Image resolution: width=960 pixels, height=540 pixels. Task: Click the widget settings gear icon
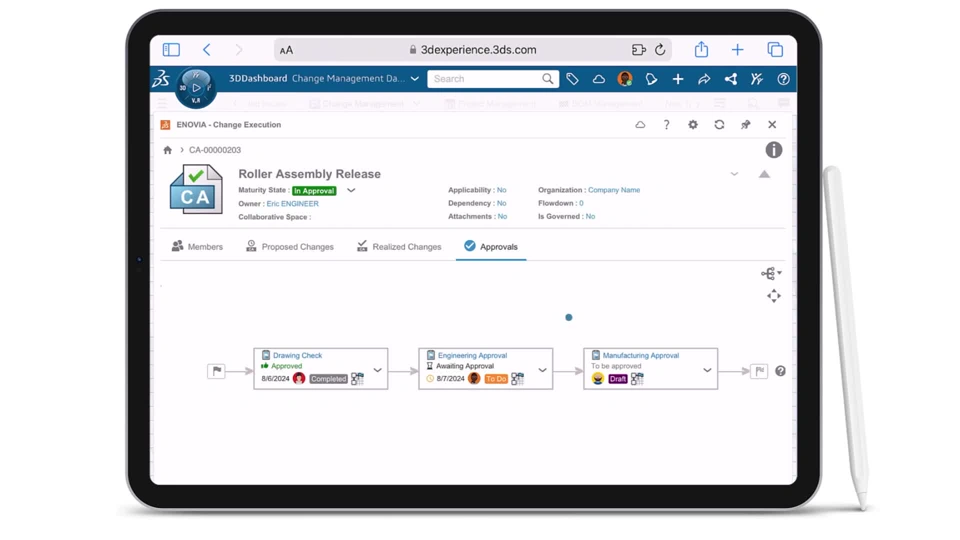(692, 125)
